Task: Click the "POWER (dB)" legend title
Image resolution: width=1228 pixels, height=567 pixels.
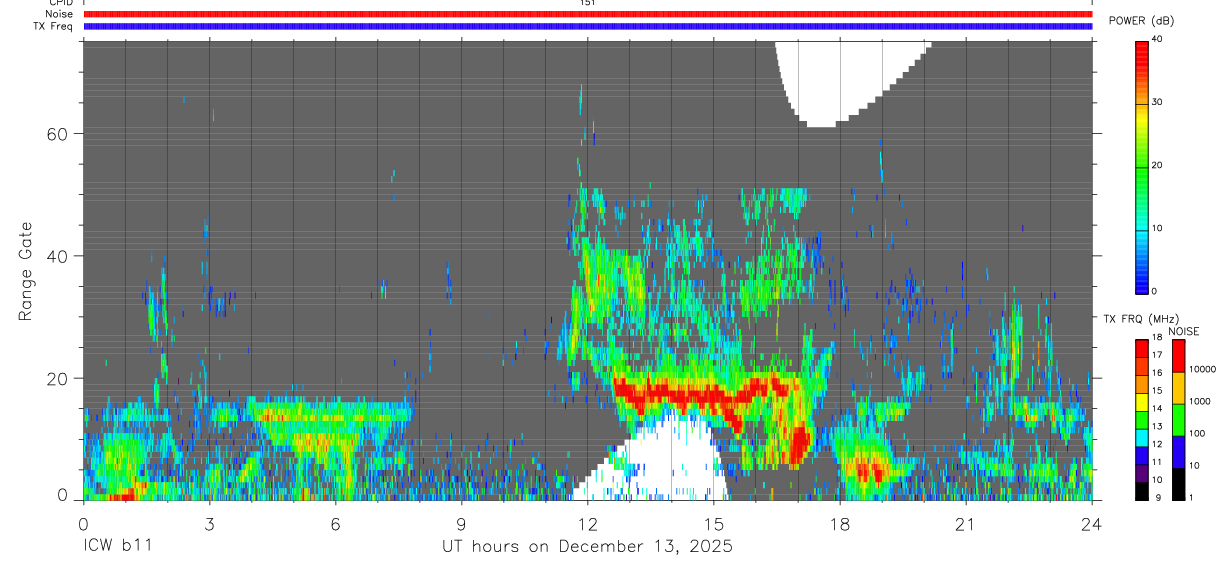Action: [x=1141, y=21]
